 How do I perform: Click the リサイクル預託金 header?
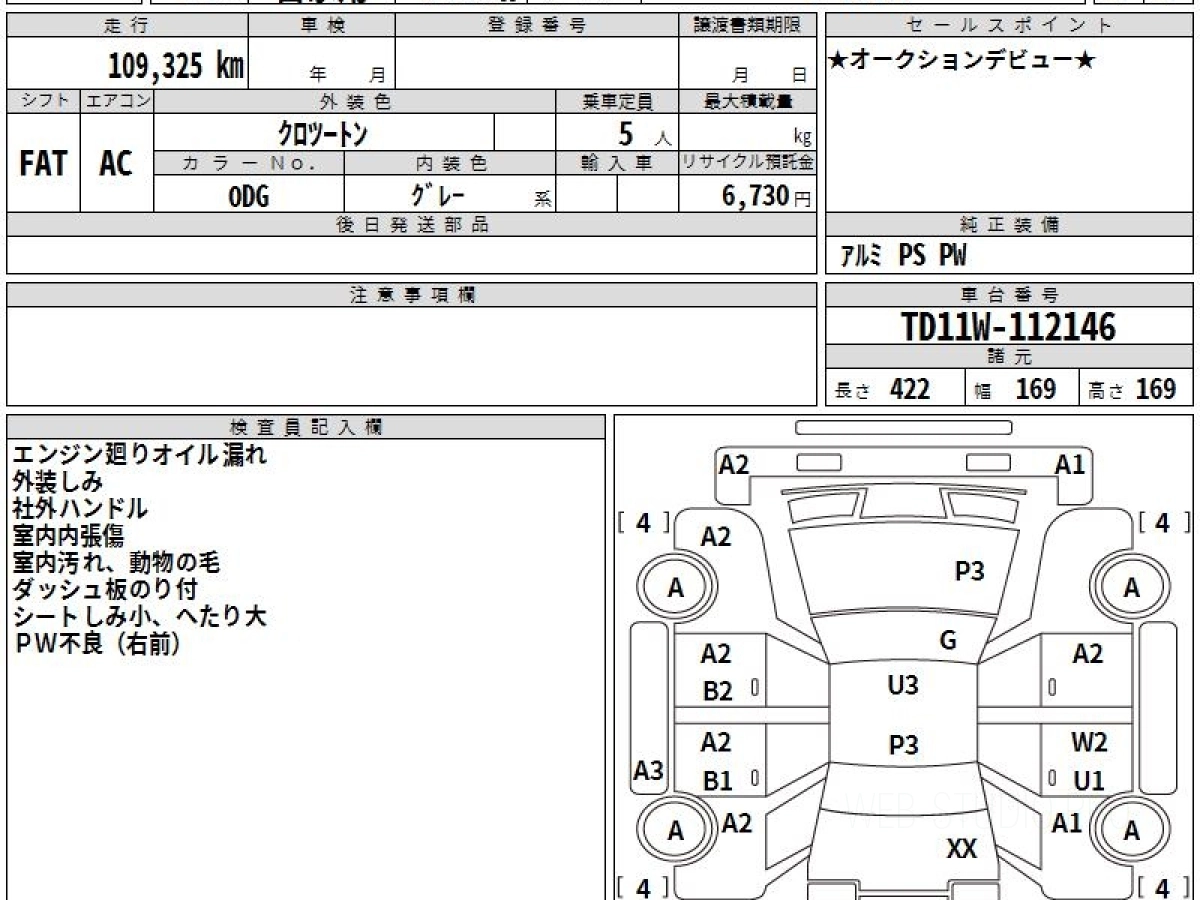(747, 163)
